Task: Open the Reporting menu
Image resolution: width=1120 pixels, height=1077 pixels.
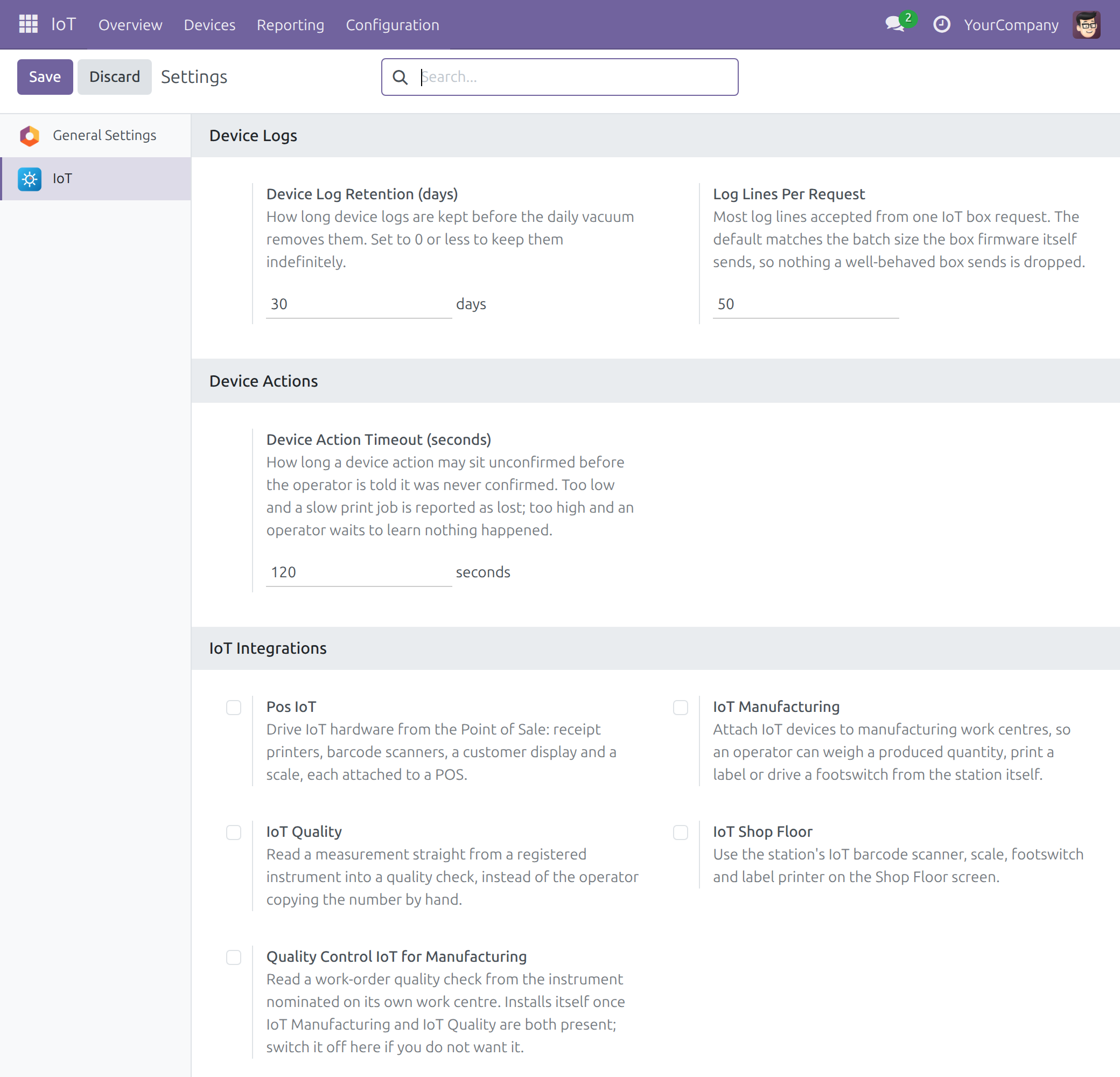Action: pyautogui.click(x=290, y=25)
